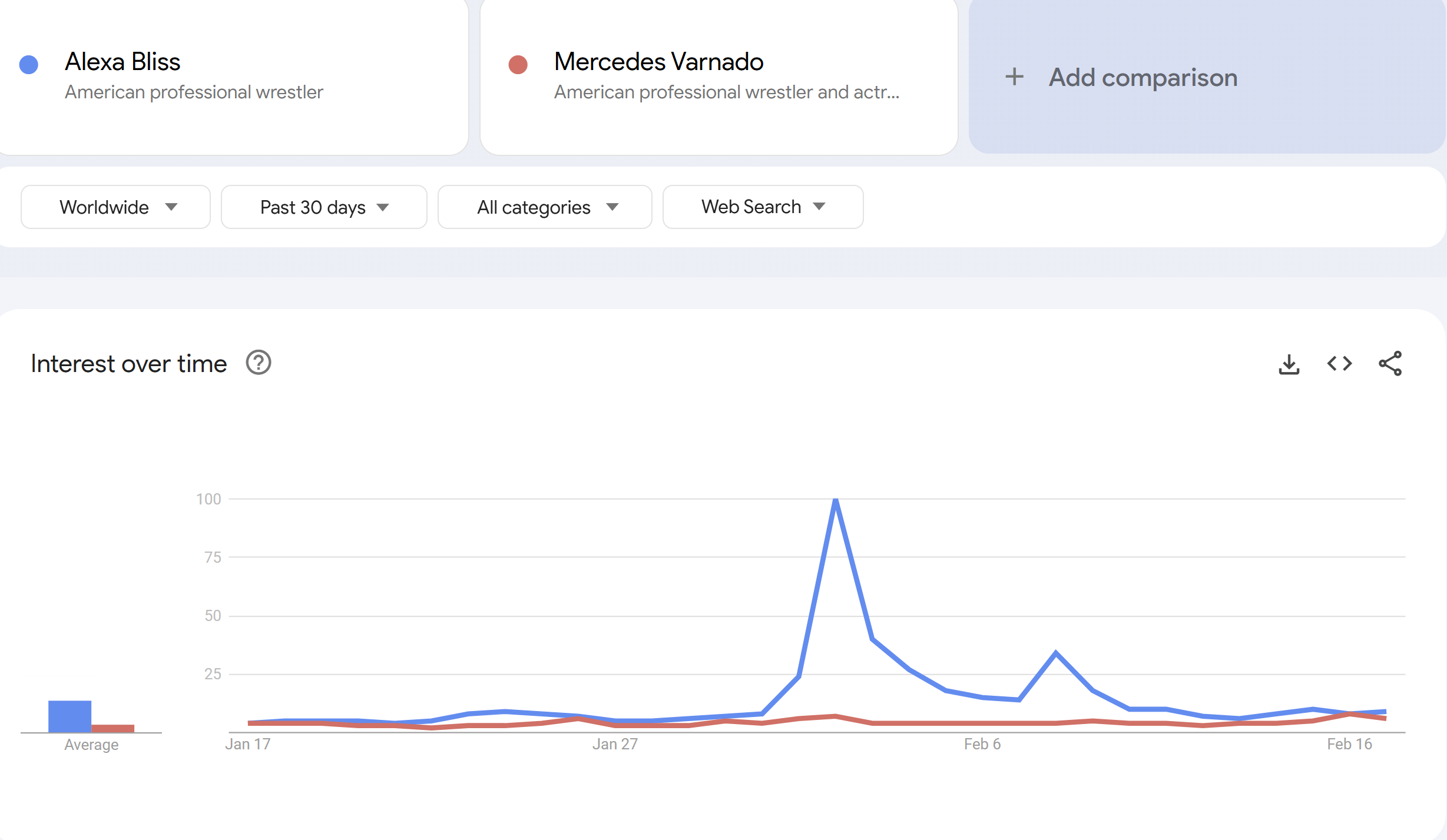This screenshot has height=840, width=1447.
Task: Open the Worldwide region dropdown
Action: (x=115, y=207)
